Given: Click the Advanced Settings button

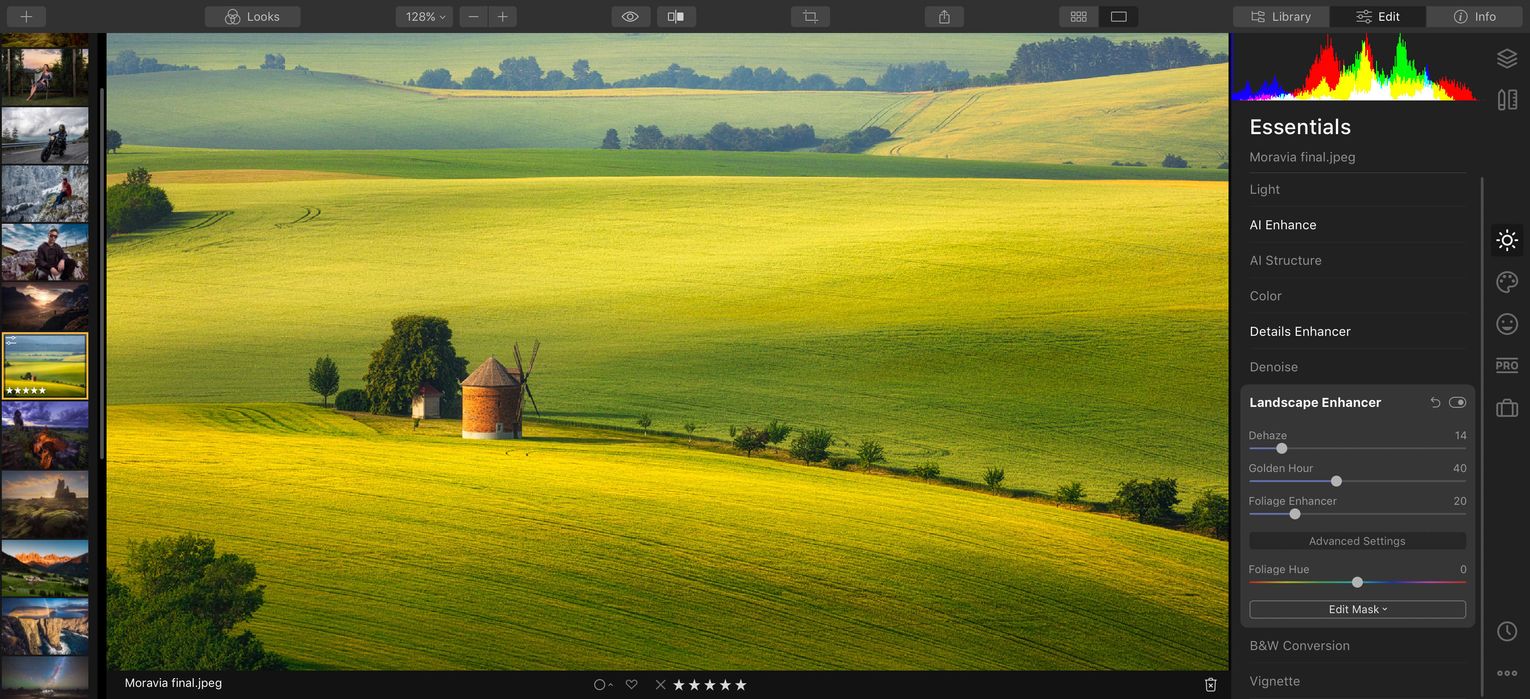Looking at the screenshot, I should [x=1357, y=540].
